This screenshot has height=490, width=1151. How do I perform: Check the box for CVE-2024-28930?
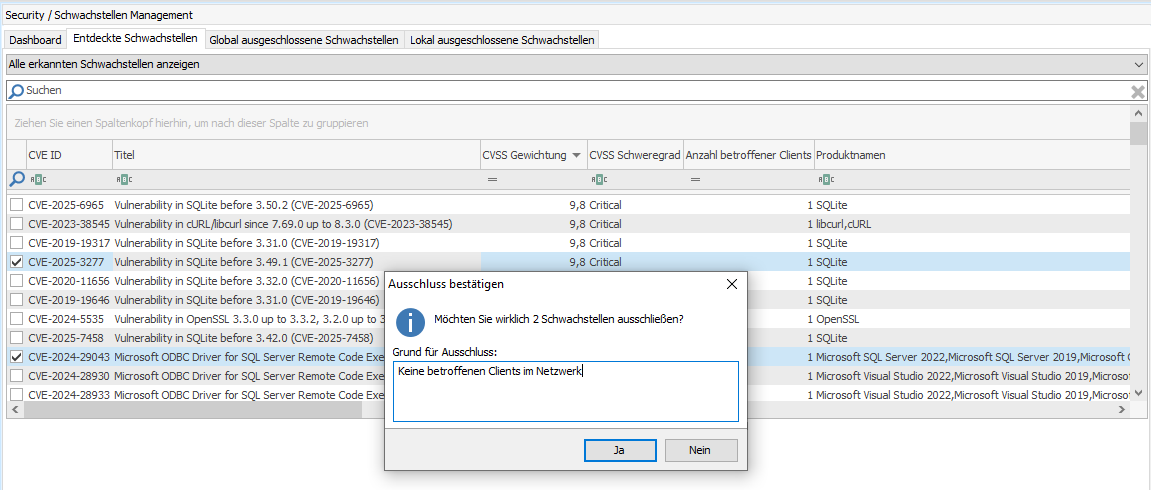[x=17, y=376]
